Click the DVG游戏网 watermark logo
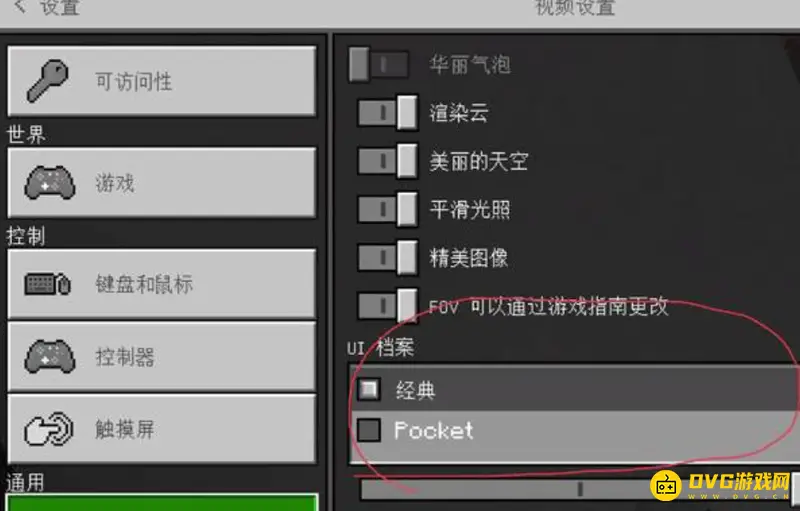 point(720,484)
